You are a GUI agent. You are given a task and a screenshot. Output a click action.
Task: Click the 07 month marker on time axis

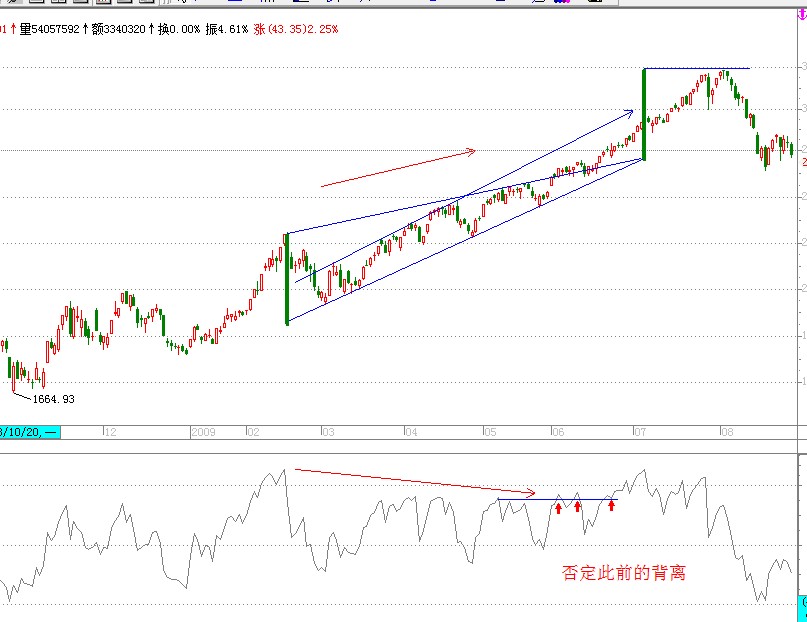[639, 432]
